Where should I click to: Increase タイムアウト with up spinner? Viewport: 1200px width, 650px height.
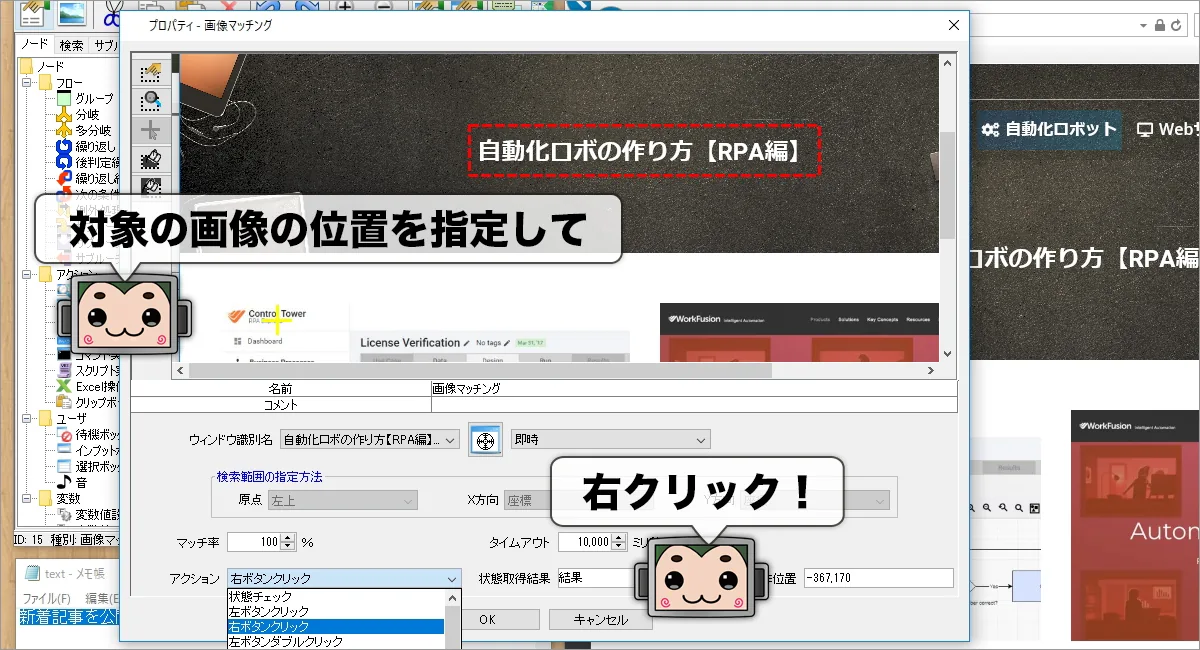619,537
